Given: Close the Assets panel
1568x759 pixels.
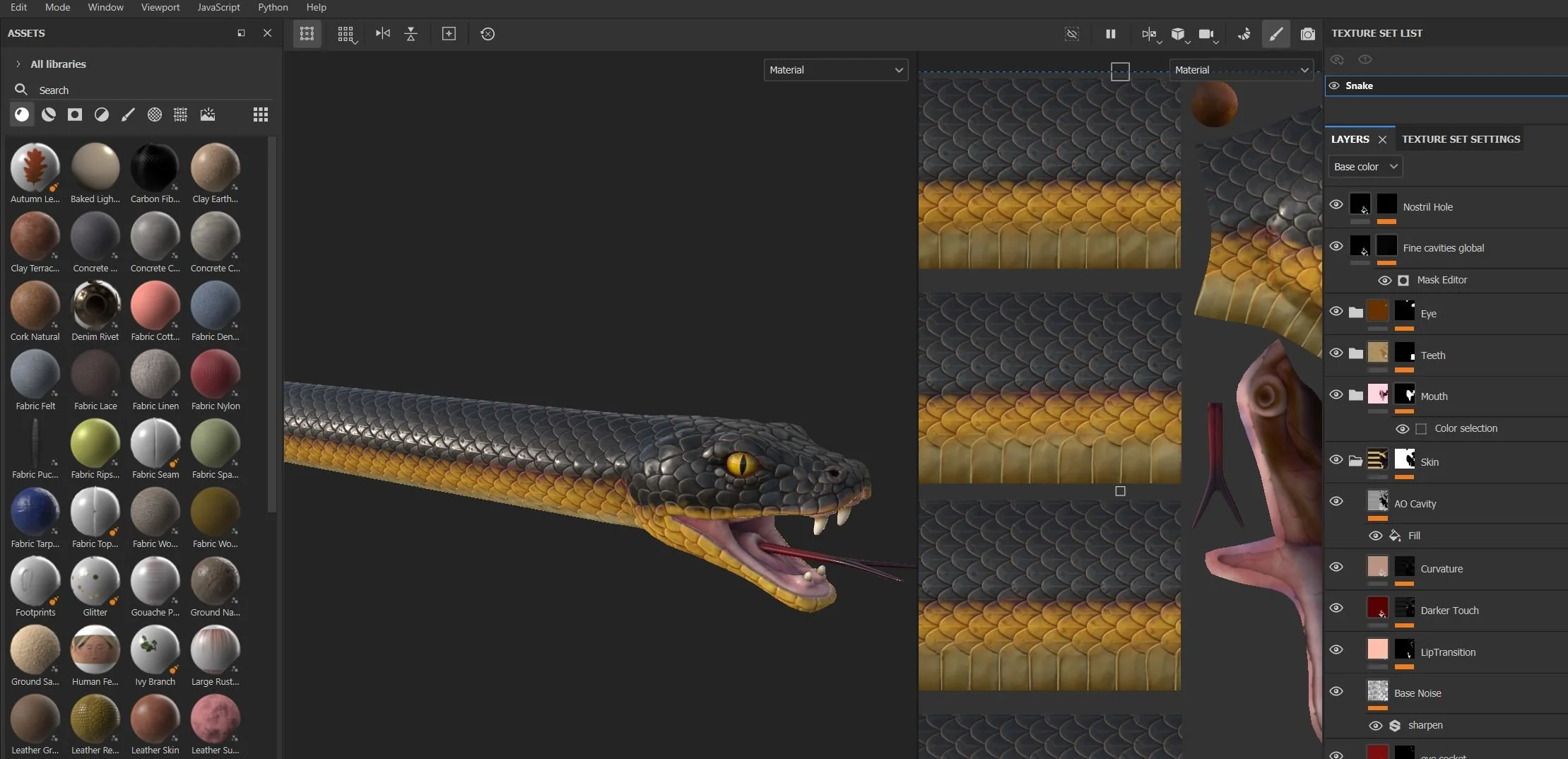Looking at the screenshot, I should (x=267, y=33).
